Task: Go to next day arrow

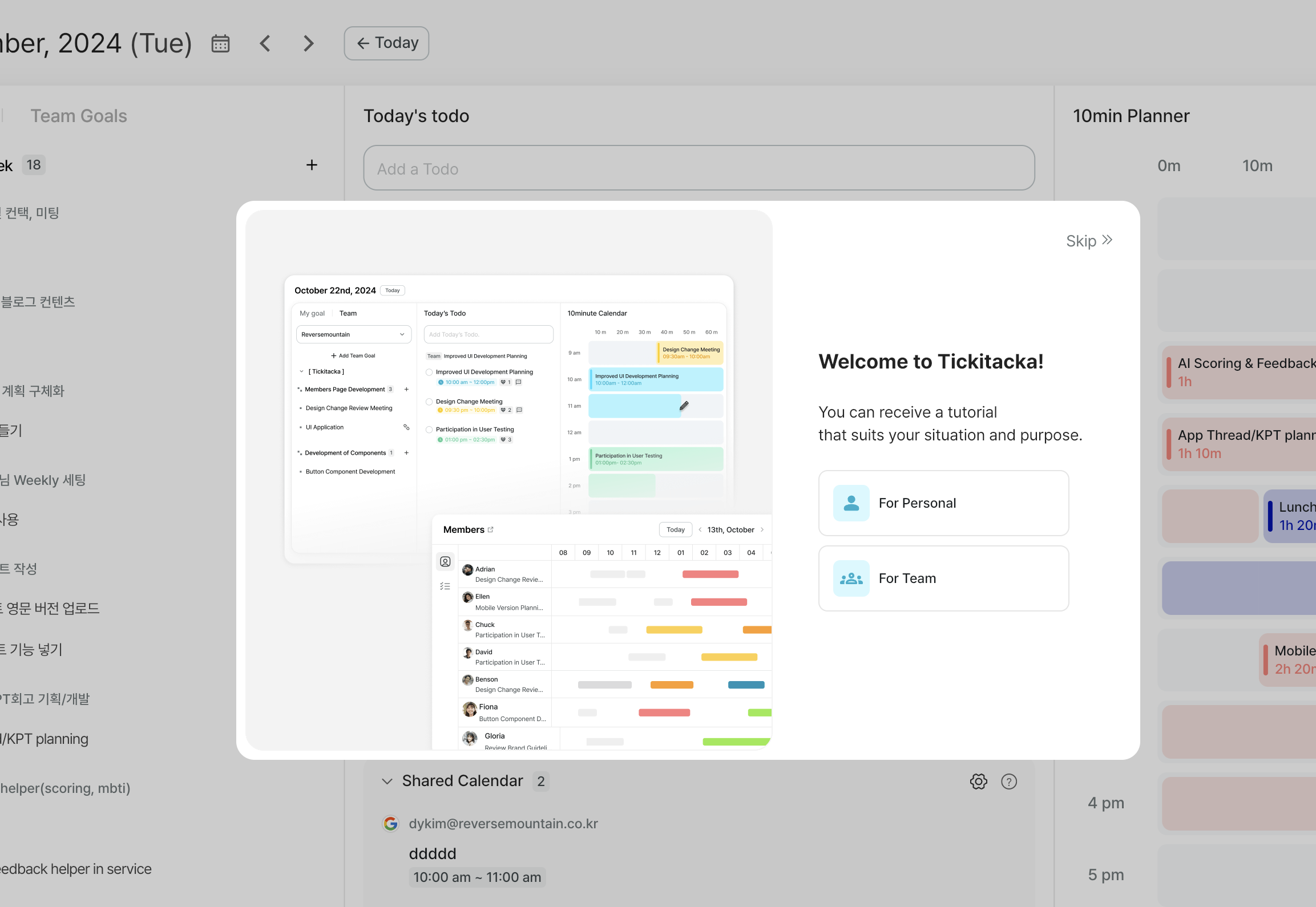Action: click(309, 43)
